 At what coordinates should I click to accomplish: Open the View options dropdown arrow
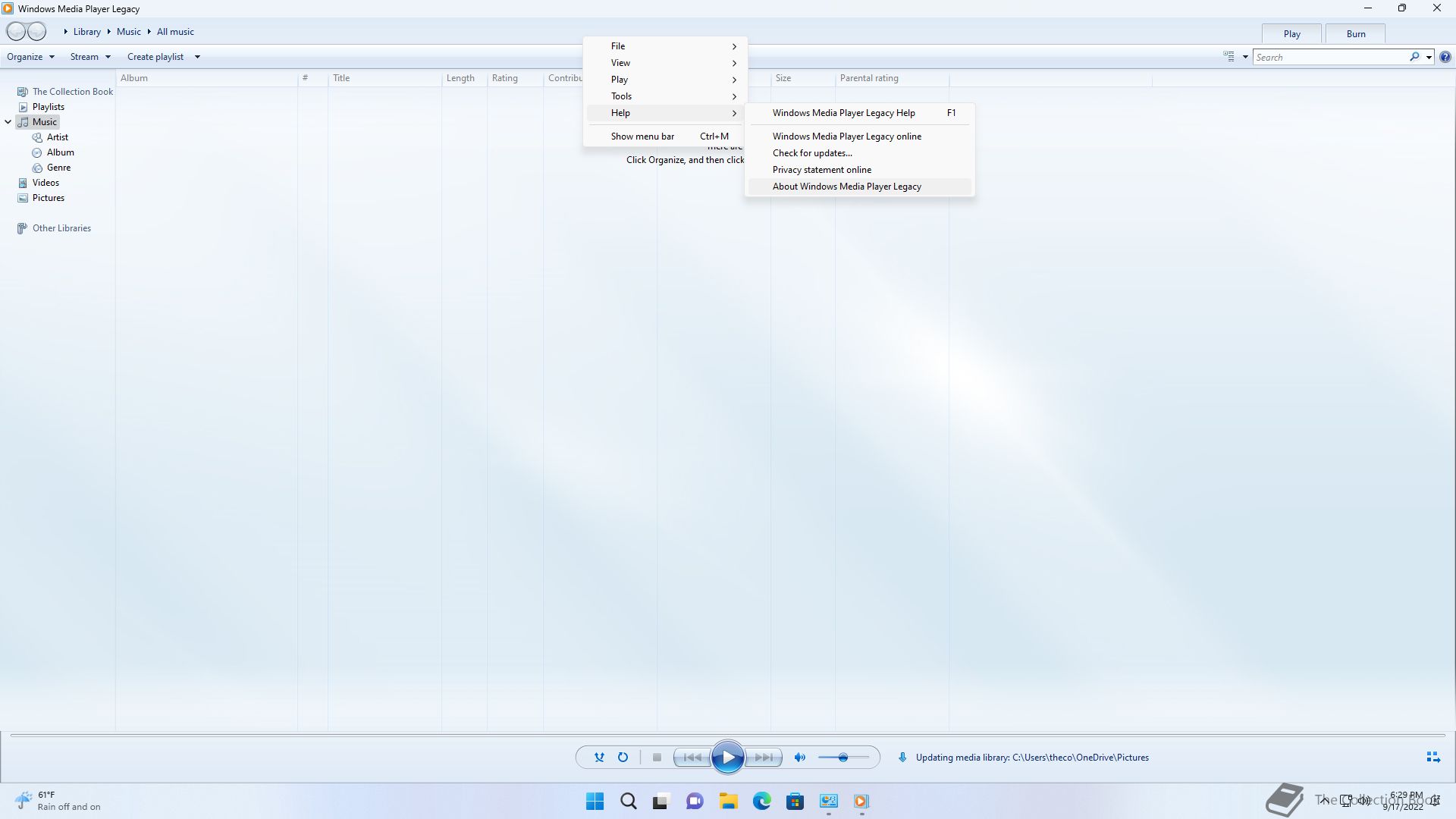click(1245, 57)
